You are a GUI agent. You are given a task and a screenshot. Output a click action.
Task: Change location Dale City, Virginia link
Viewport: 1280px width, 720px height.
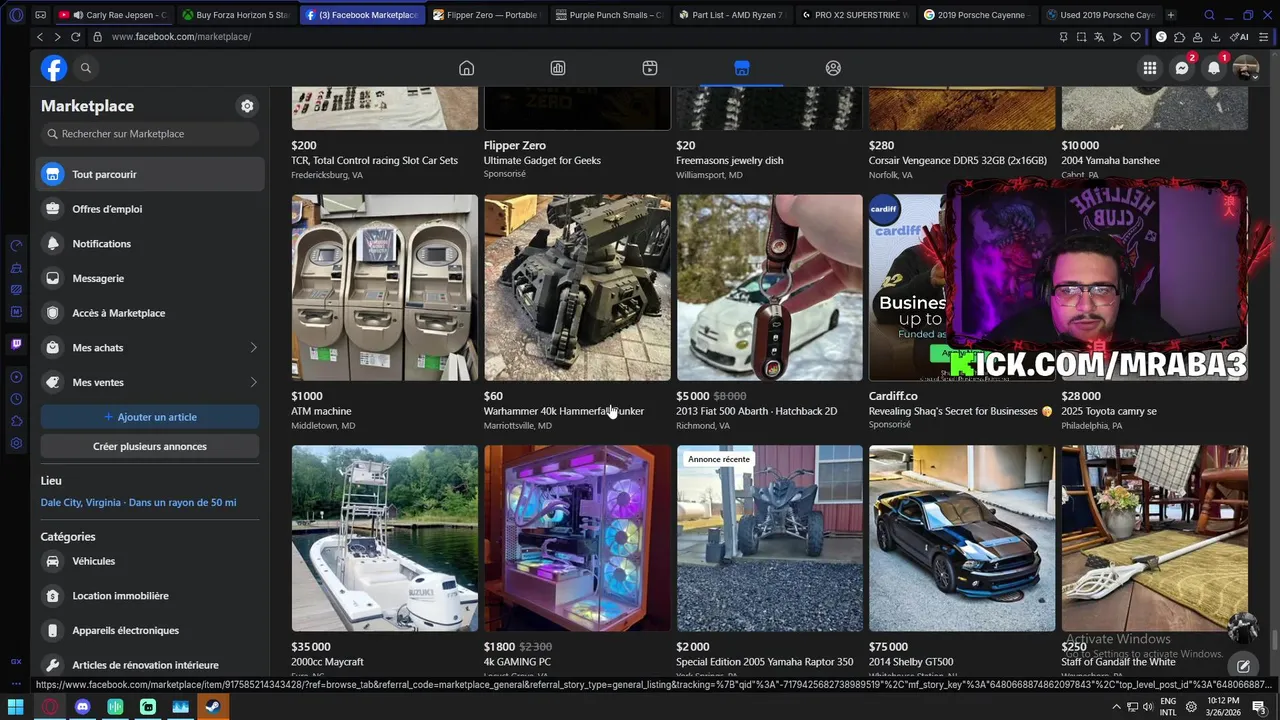139,502
